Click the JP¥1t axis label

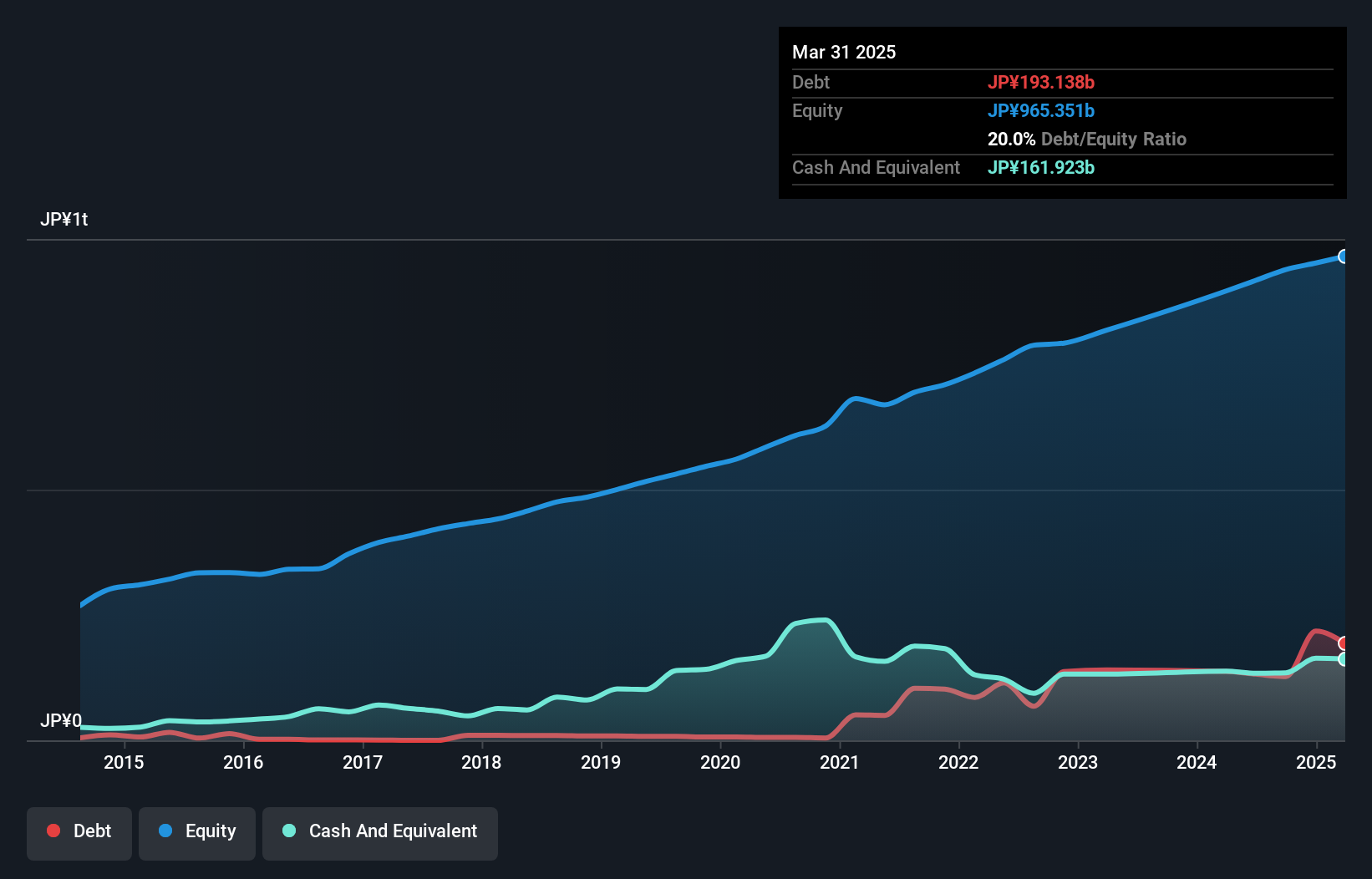66,219
